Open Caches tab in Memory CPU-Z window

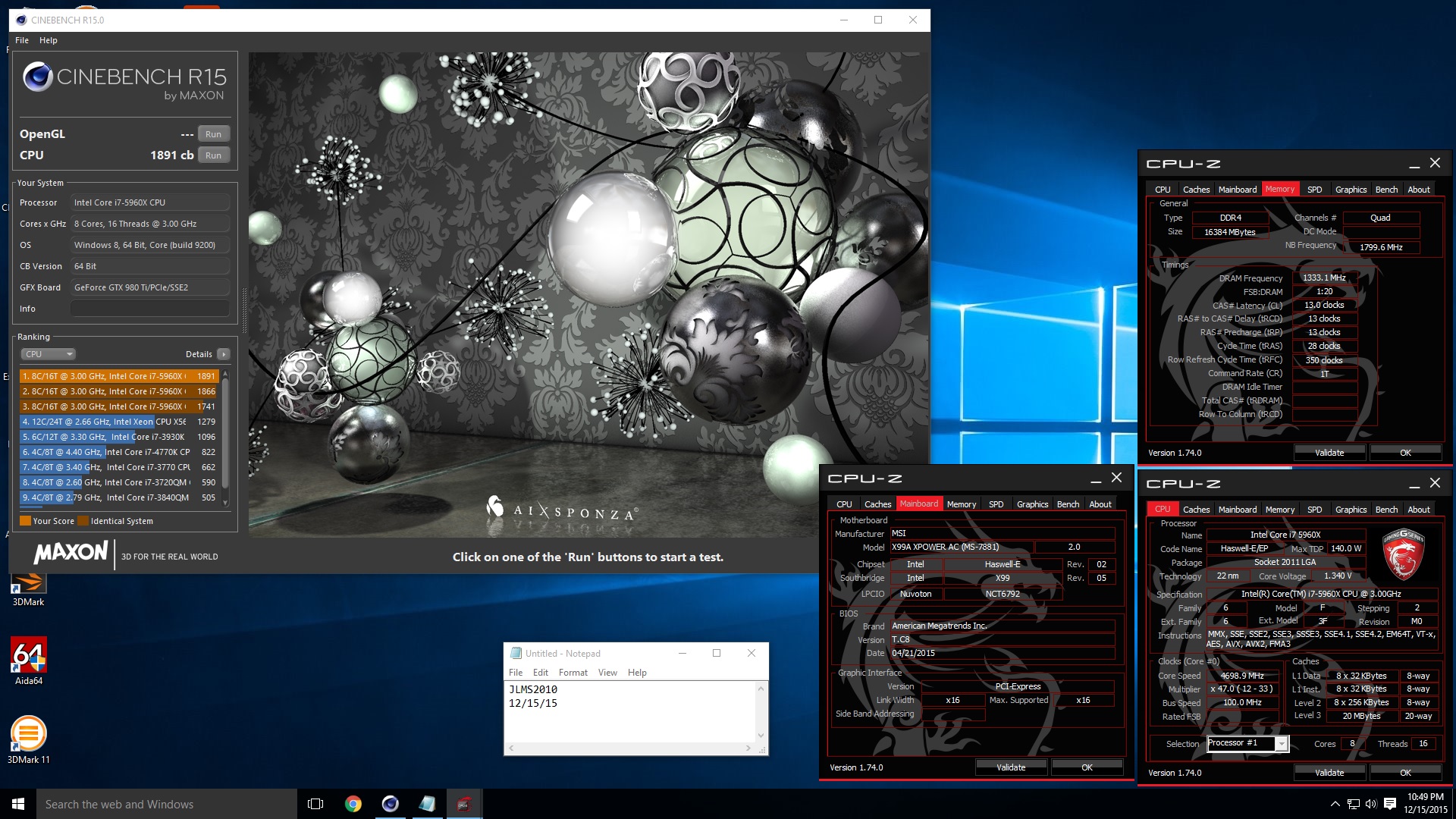point(1196,190)
